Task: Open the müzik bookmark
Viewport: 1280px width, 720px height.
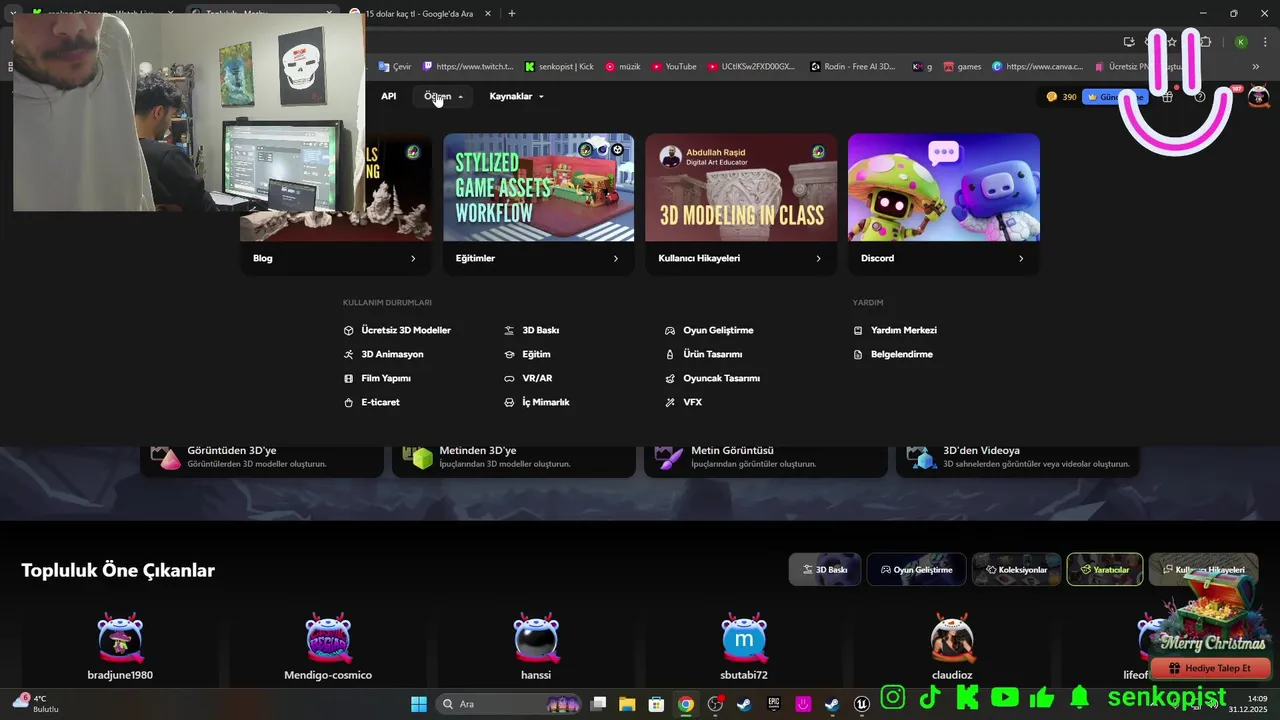Action: [x=622, y=66]
